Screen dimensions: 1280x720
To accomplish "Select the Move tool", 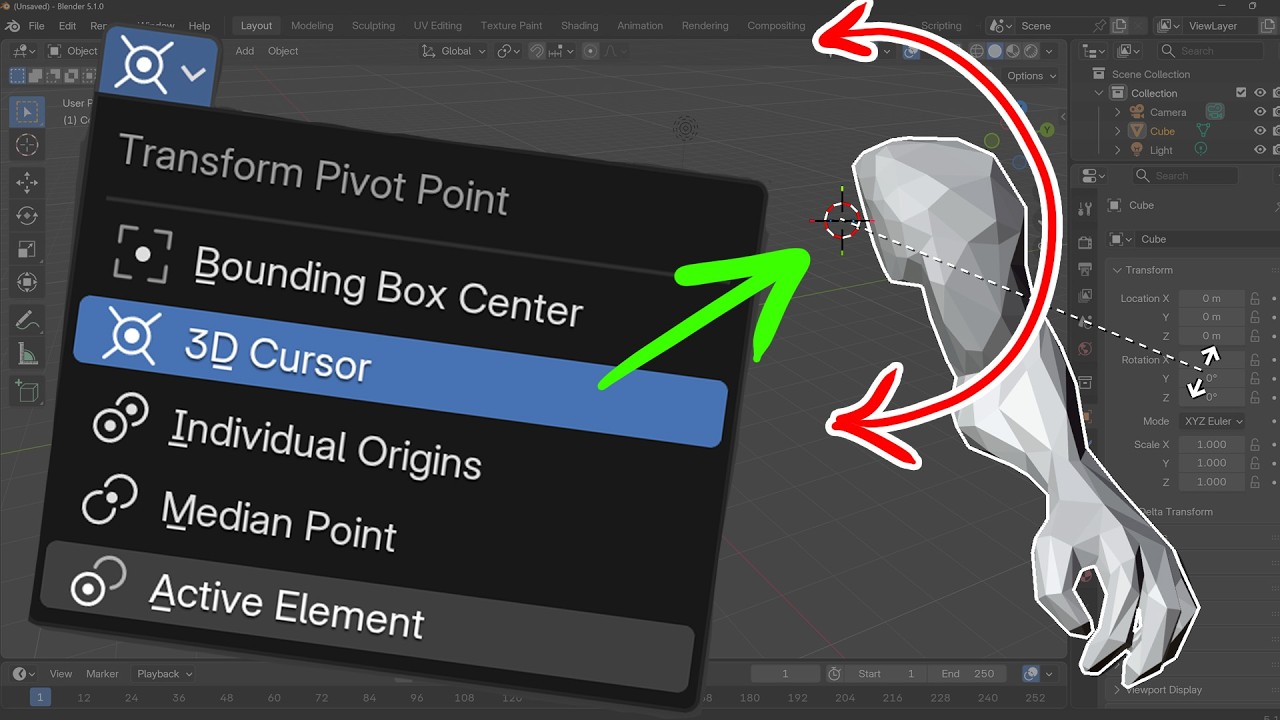I will pyautogui.click(x=27, y=182).
